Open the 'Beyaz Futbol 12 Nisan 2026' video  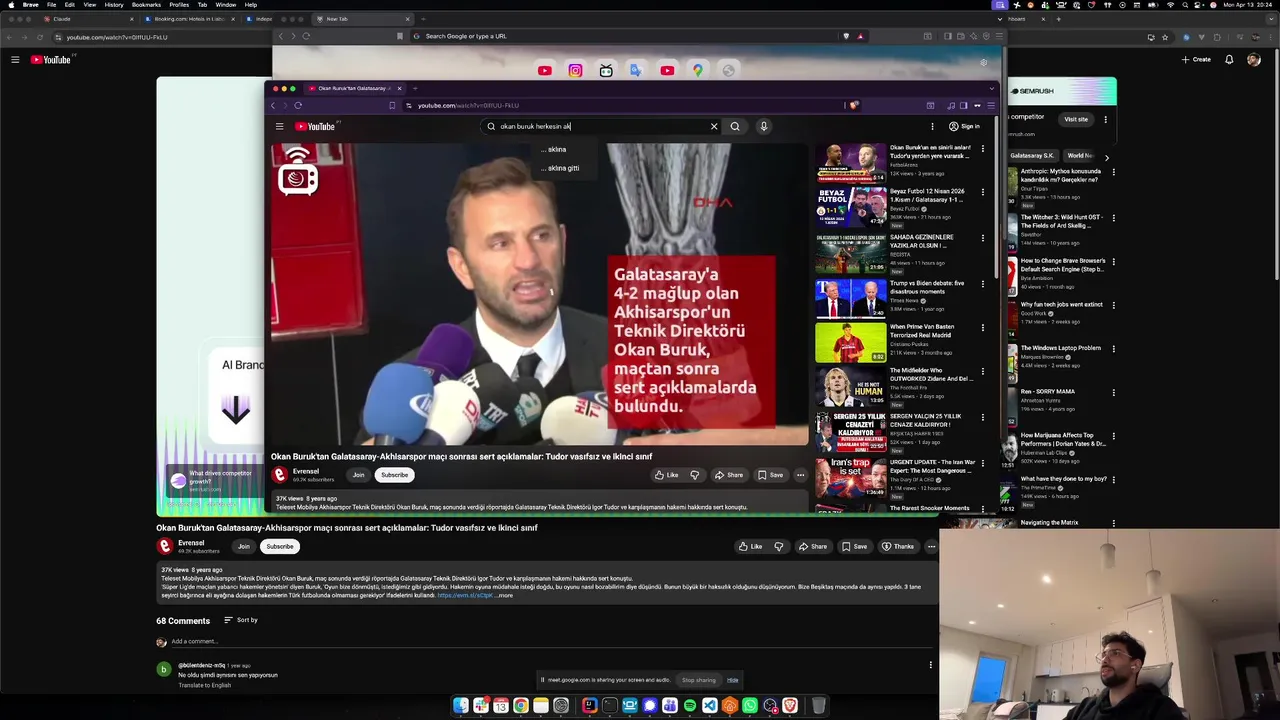[850, 207]
